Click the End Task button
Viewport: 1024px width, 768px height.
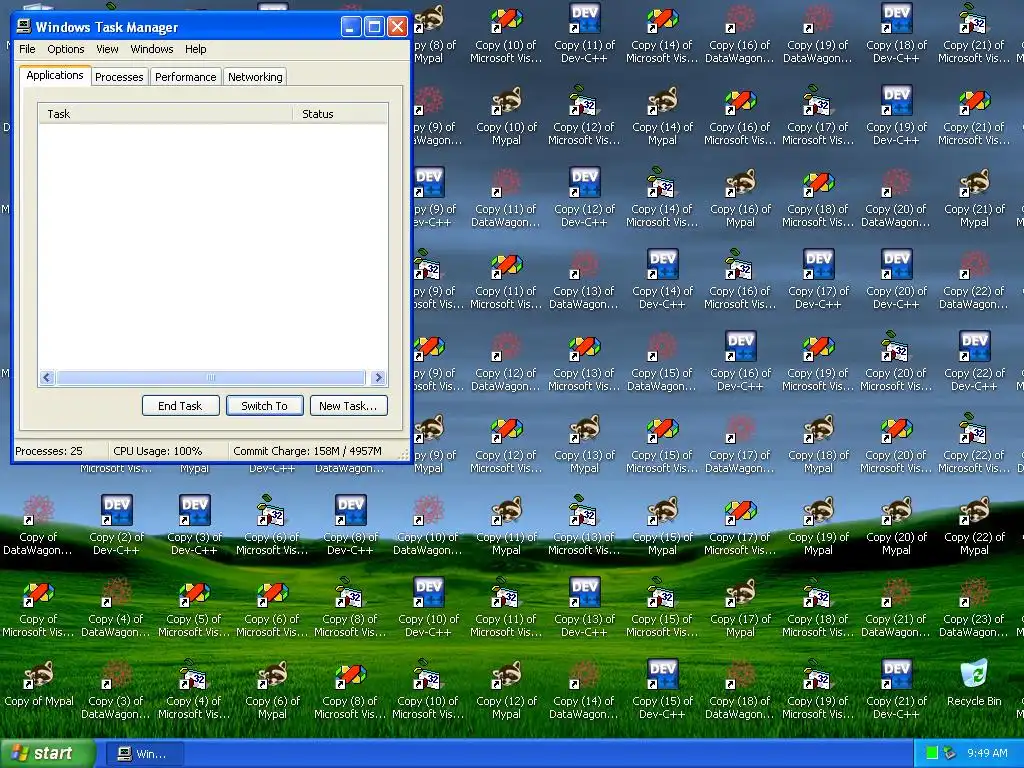click(180, 406)
